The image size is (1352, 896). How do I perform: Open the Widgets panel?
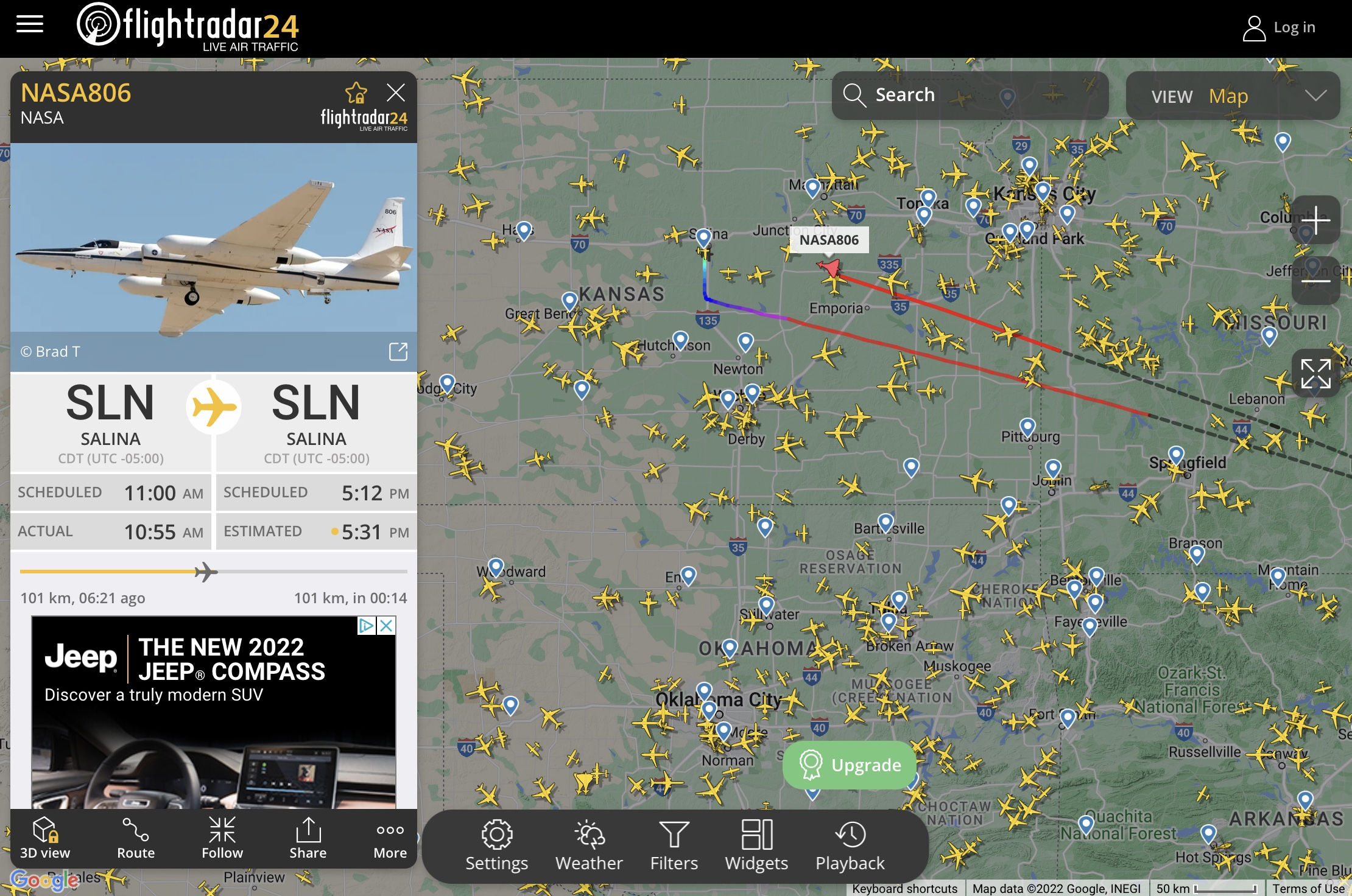click(756, 846)
